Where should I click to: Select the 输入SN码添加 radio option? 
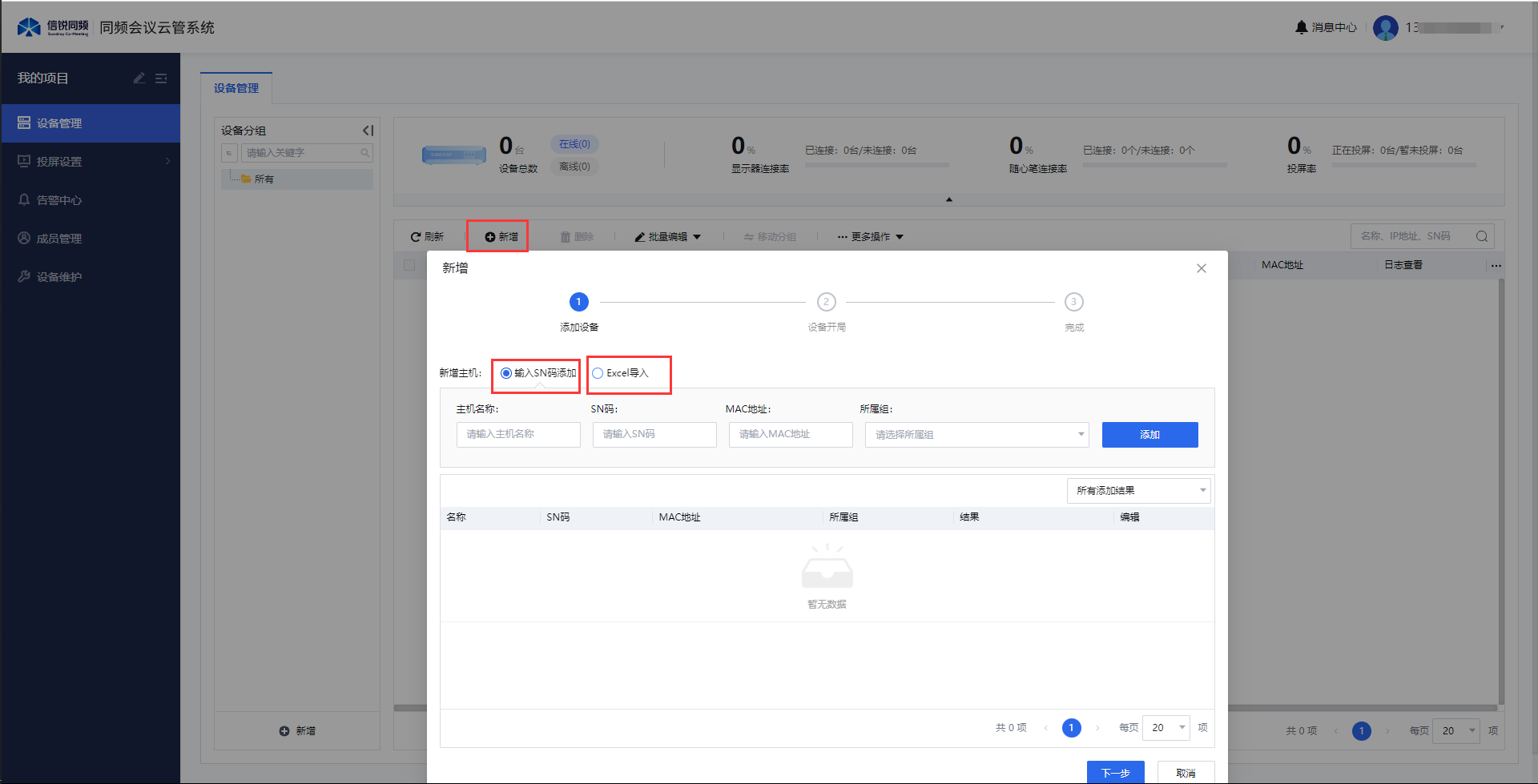pyautogui.click(x=506, y=373)
